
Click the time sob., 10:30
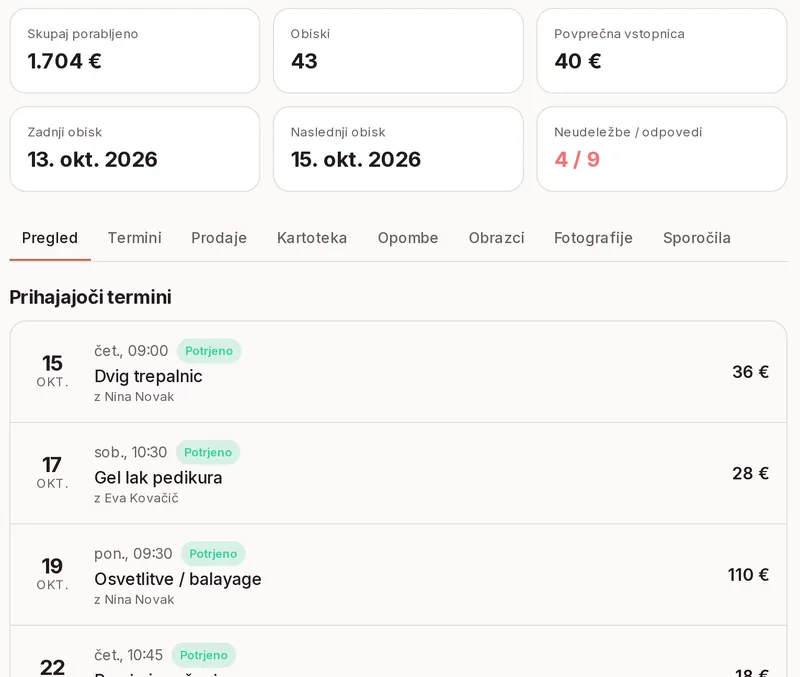coord(131,453)
